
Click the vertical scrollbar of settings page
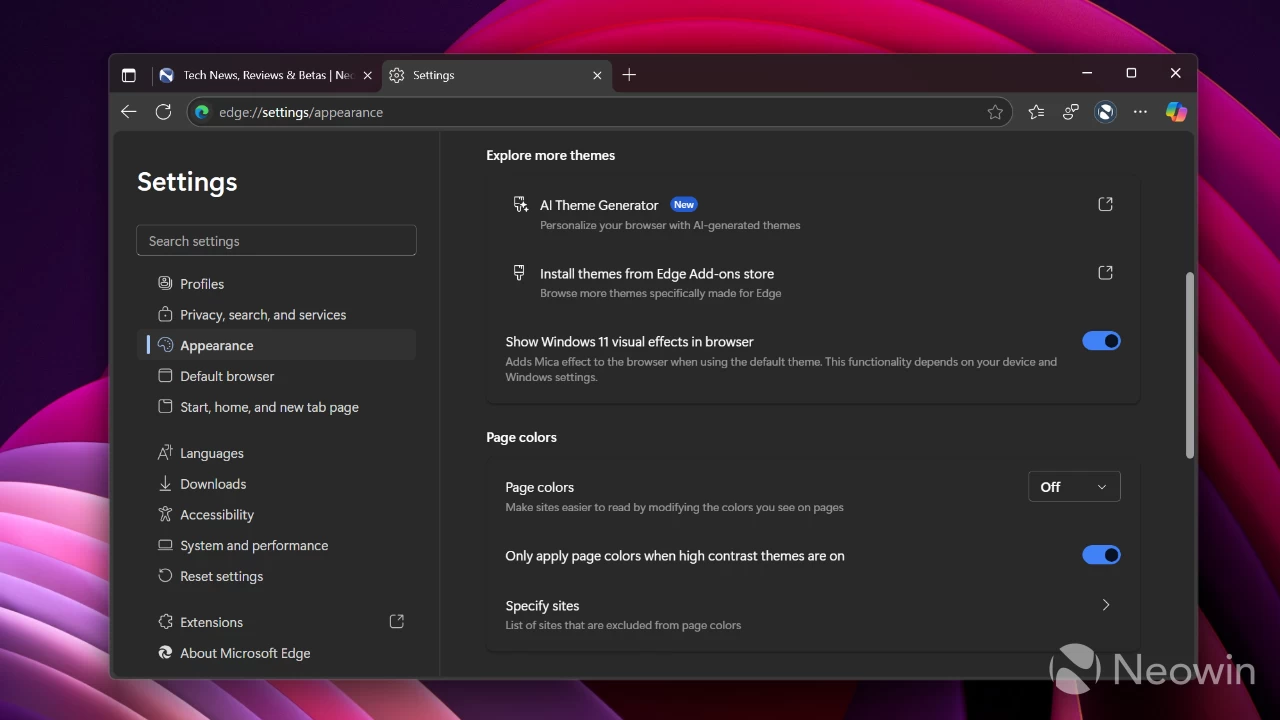1189,365
